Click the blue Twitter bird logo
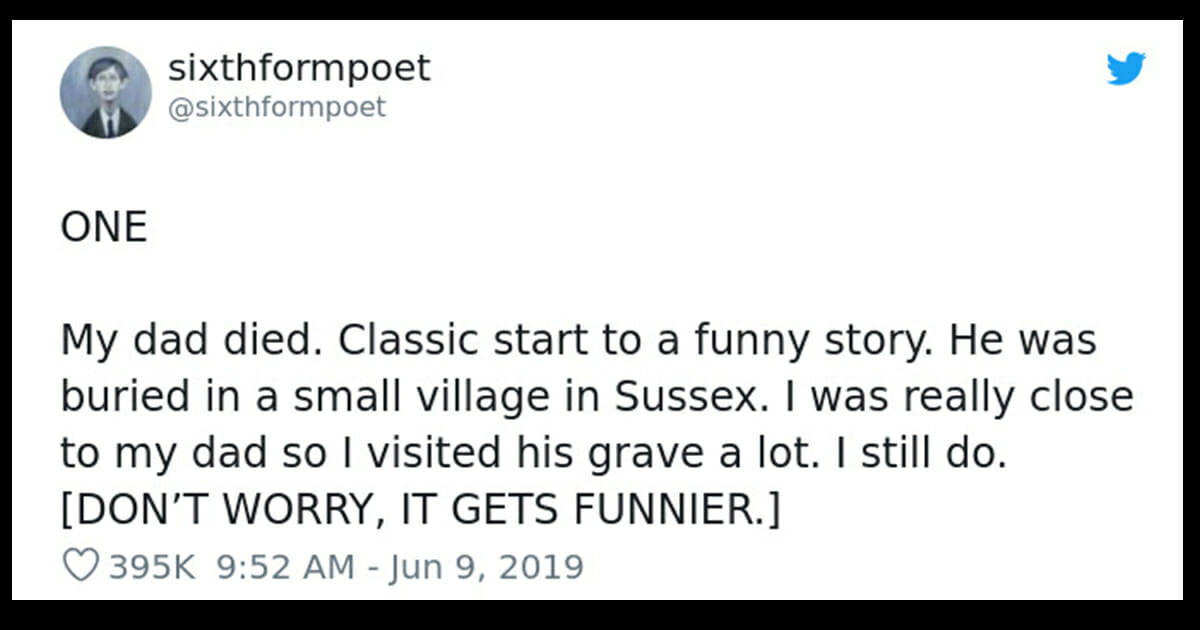The width and height of the screenshot is (1200, 630). [1126, 70]
